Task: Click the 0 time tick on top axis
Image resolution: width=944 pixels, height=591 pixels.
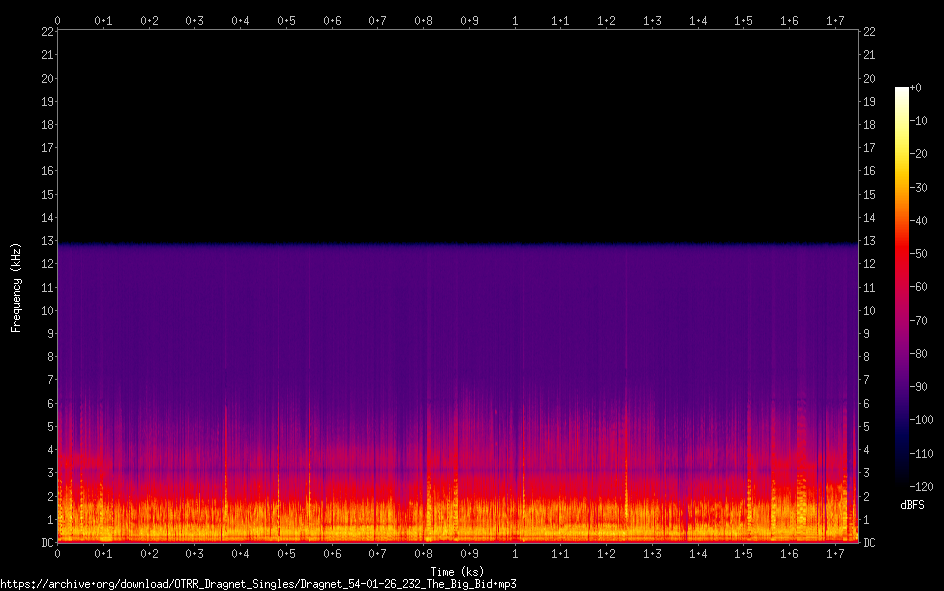Action: point(57,20)
